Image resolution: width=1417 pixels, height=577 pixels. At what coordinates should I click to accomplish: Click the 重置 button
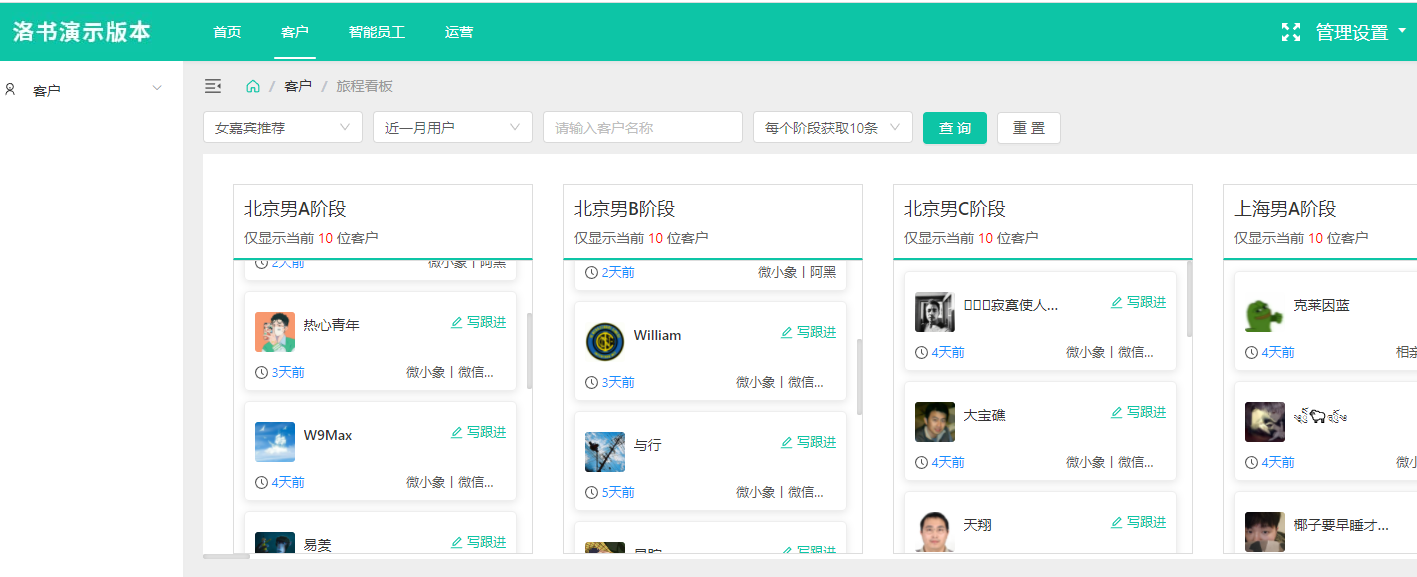[x=1029, y=128]
